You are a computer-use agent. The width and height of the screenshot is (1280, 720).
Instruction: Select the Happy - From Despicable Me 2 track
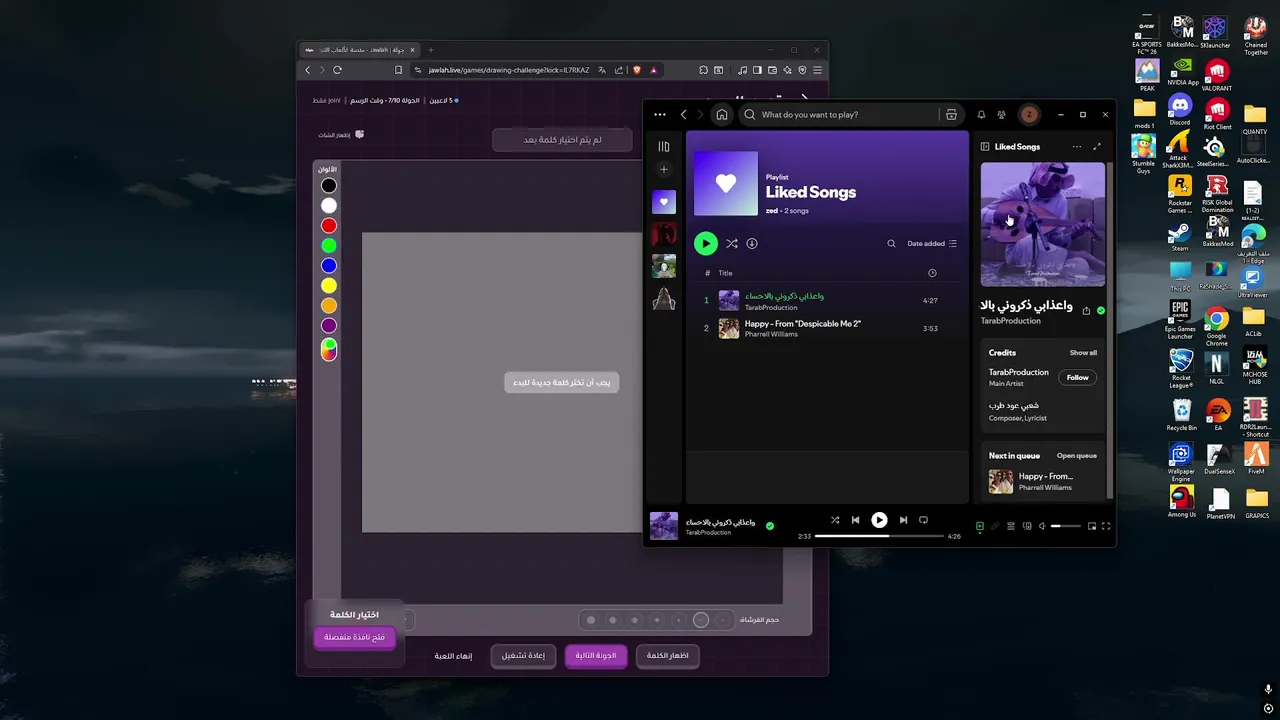pyautogui.click(x=827, y=328)
